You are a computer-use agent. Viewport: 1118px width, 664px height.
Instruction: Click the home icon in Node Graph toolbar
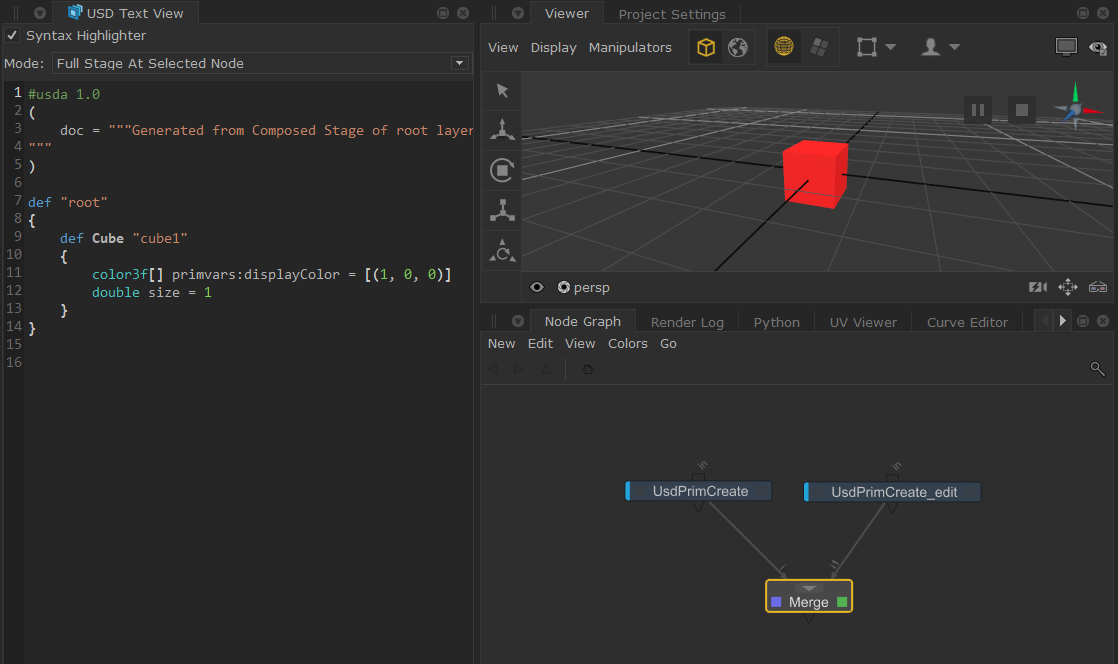[588, 369]
